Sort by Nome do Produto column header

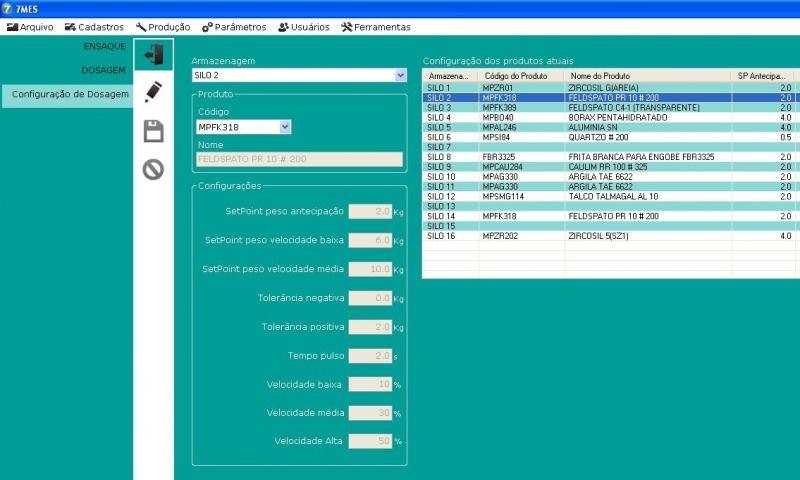(648, 76)
